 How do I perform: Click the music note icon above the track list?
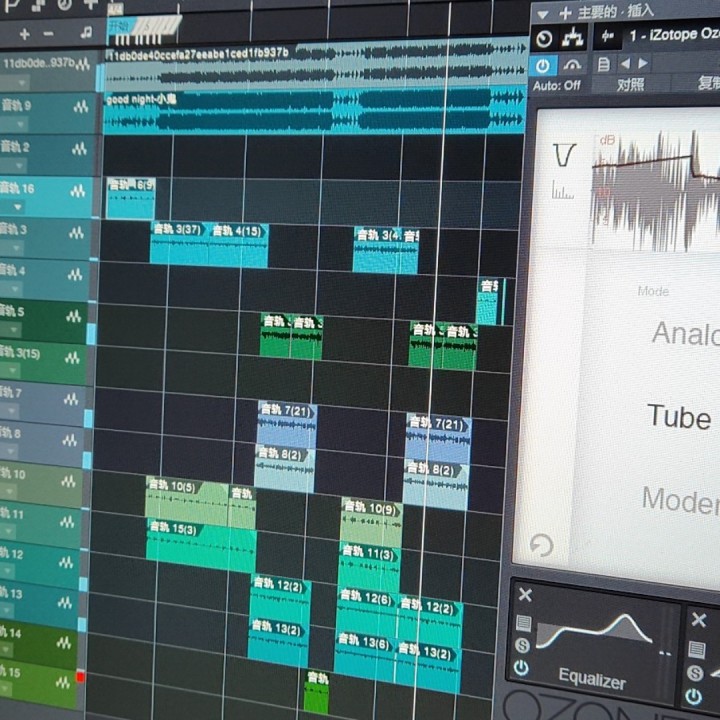click(x=86, y=34)
